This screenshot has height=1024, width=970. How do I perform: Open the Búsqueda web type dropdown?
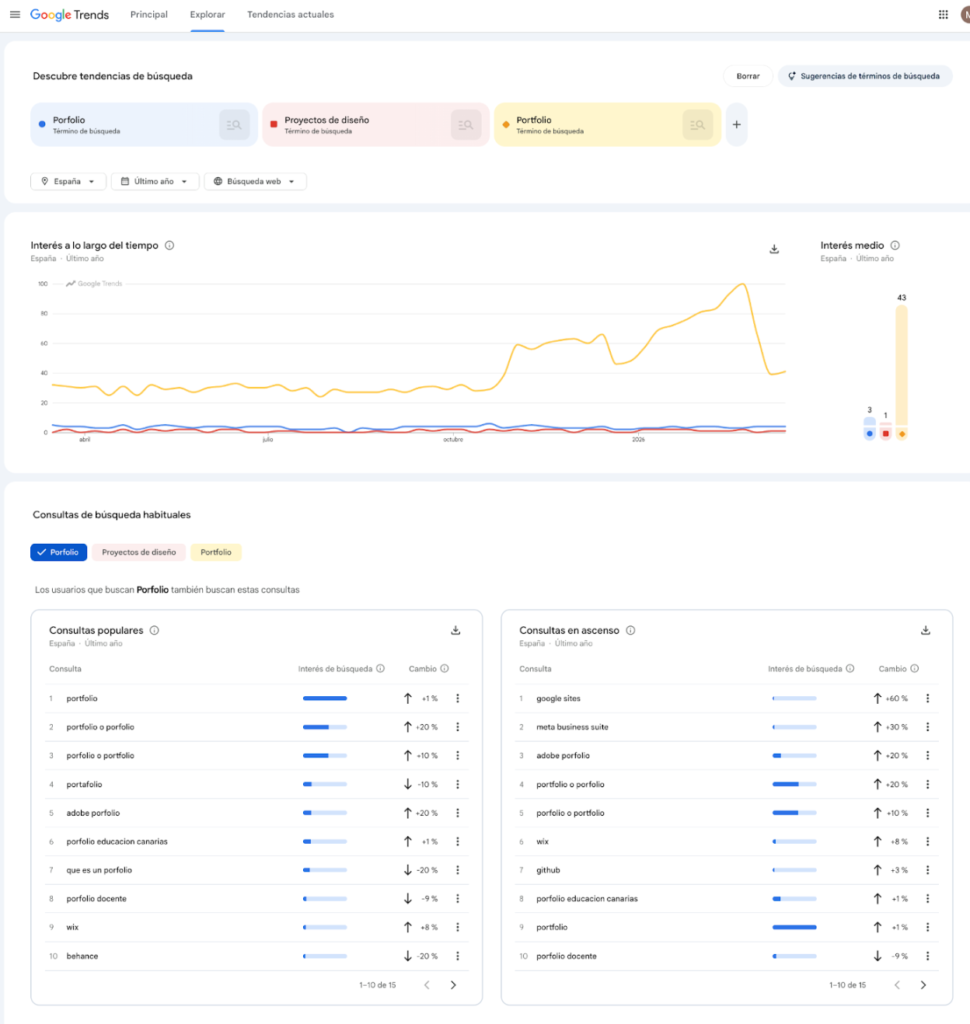click(255, 182)
